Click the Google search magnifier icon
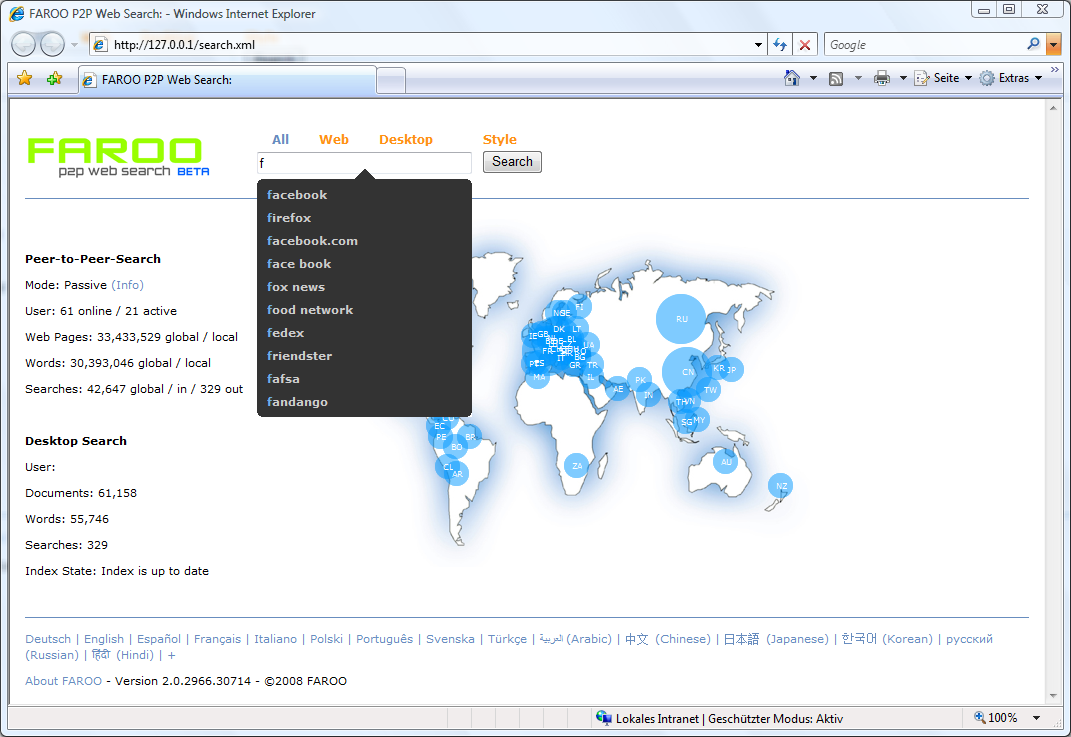 [1033, 44]
